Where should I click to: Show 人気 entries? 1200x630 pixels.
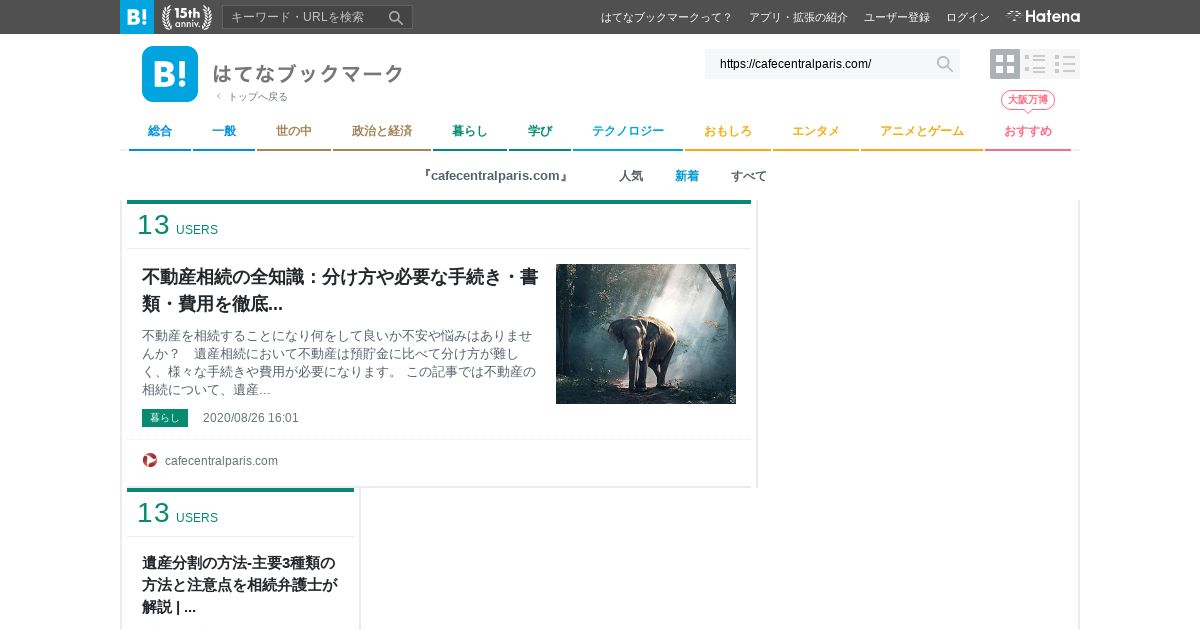click(x=631, y=176)
